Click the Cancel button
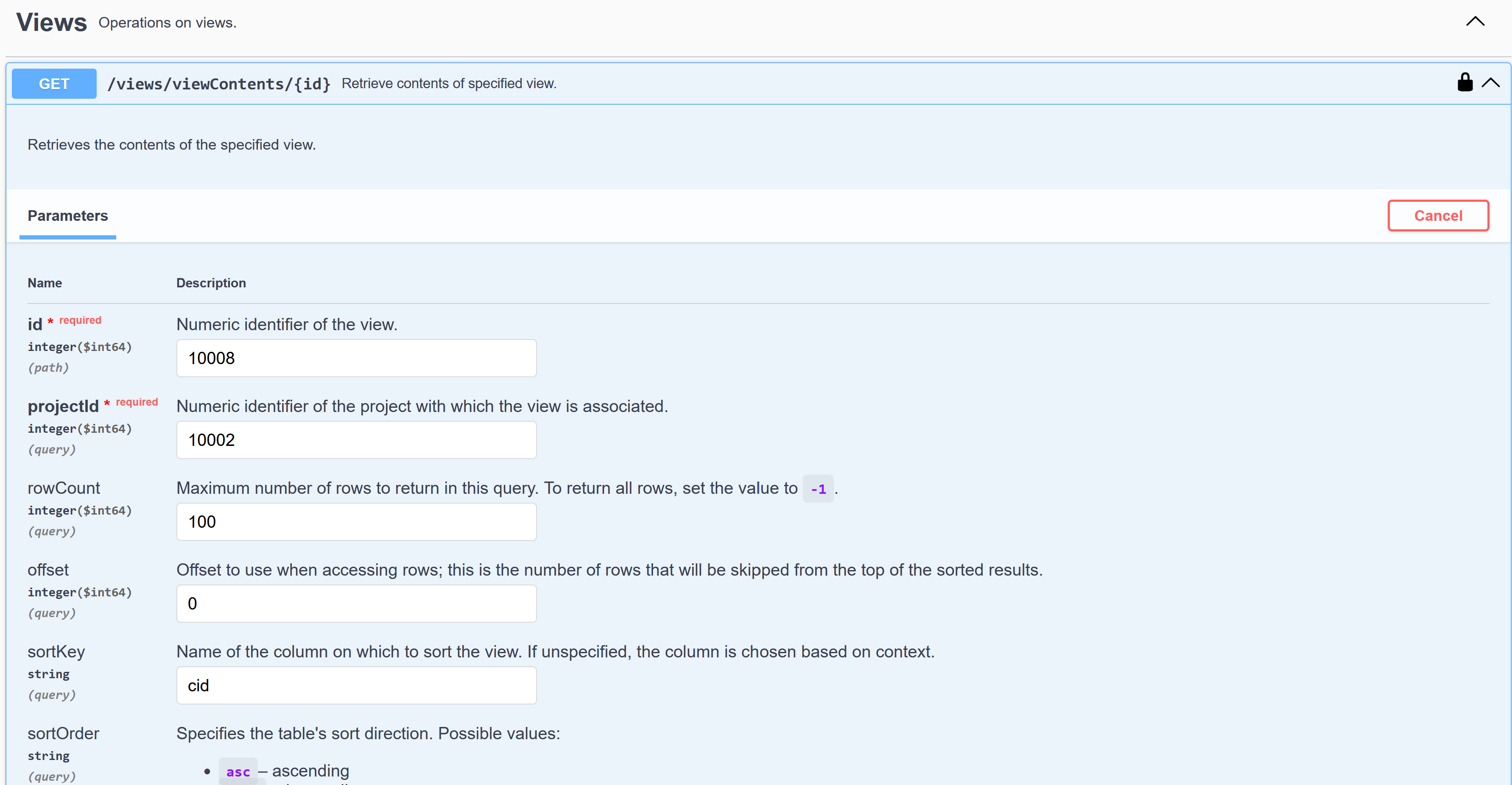The width and height of the screenshot is (1512, 785). click(x=1437, y=216)
